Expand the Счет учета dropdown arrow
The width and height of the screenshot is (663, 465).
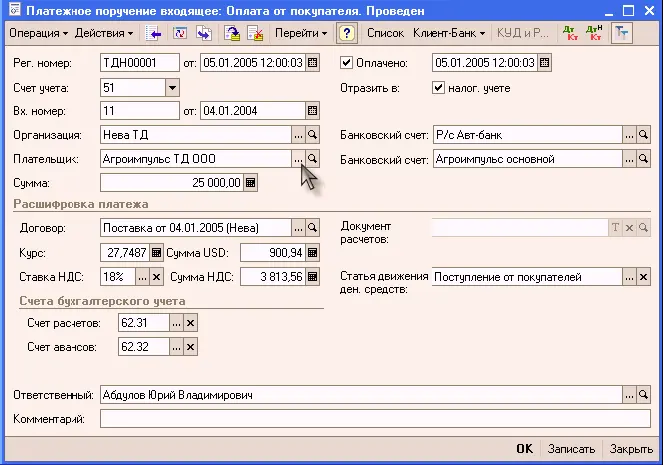[172, 88]
